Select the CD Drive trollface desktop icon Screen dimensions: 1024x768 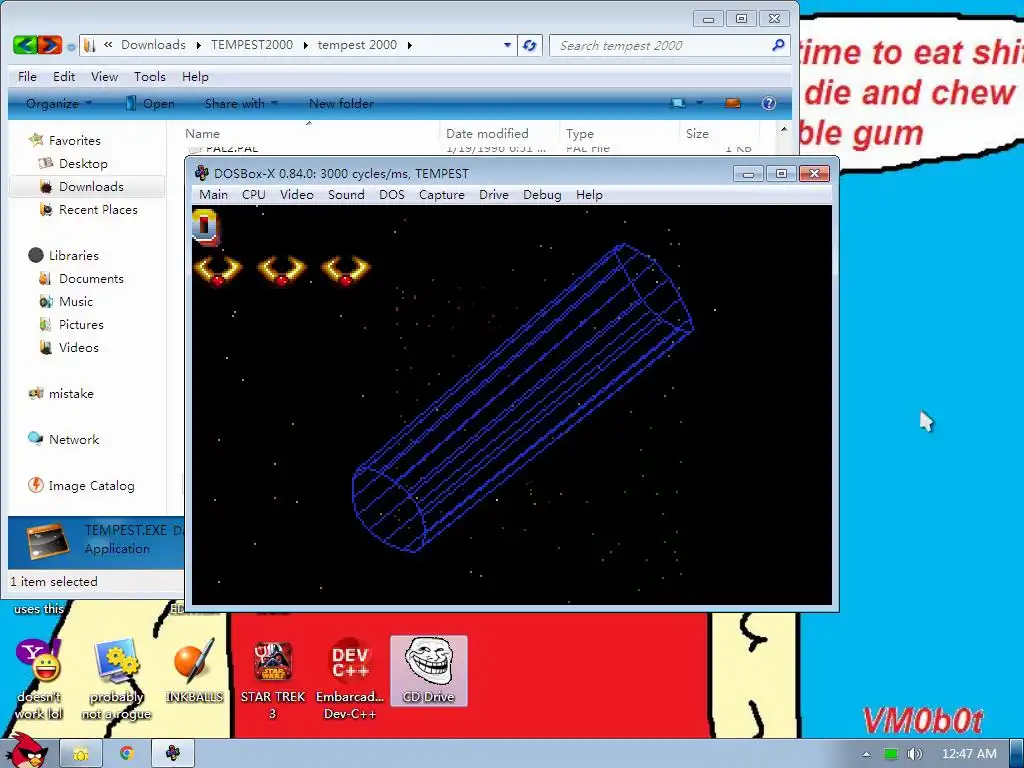[x=428, y=671]
